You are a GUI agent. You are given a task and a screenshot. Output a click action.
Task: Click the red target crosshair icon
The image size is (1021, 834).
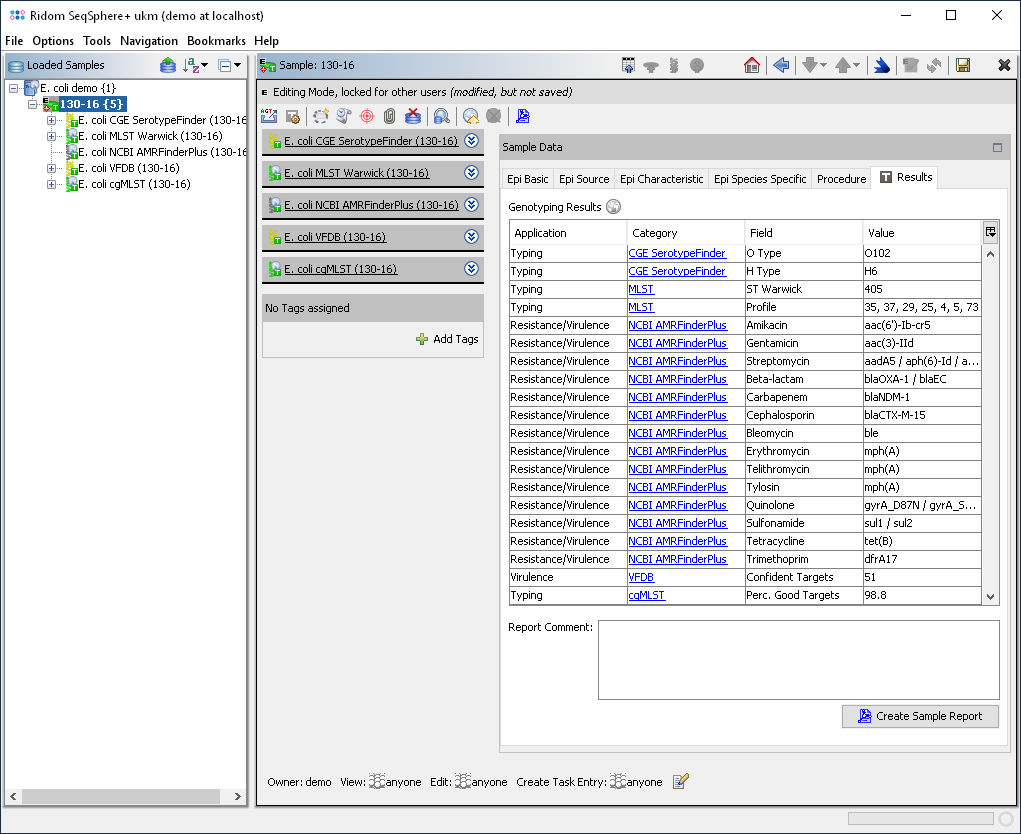click(367, 116)
